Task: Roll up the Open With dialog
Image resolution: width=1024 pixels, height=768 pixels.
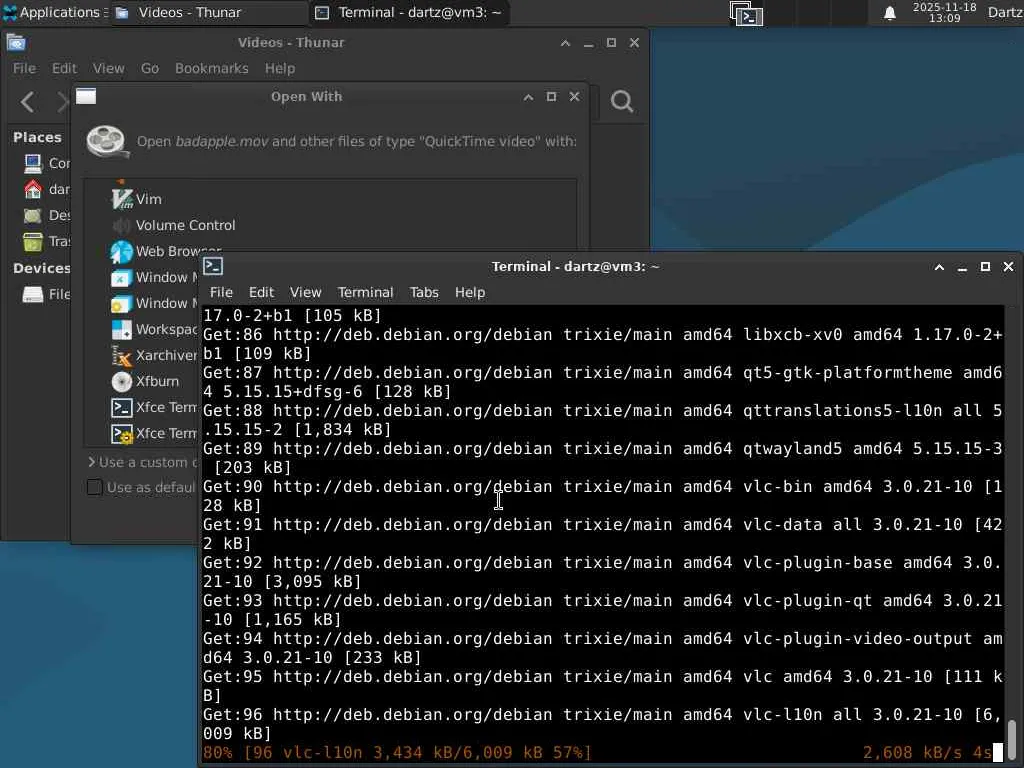Action: (x=528, y=97)
